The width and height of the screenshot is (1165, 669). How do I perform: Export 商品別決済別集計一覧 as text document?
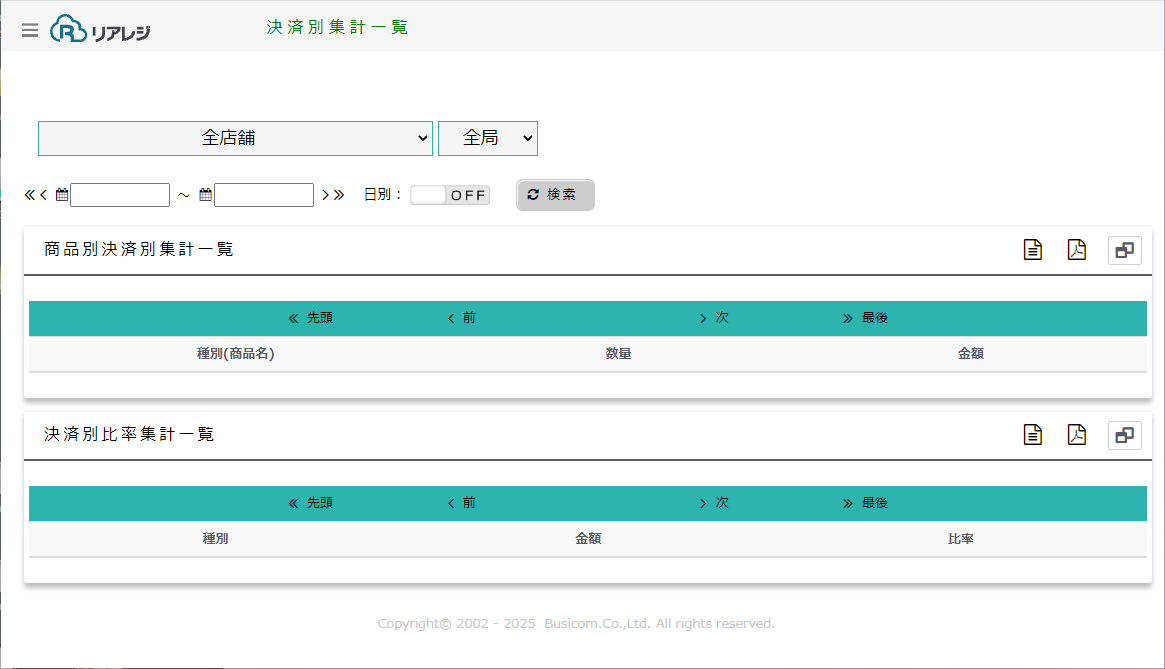click(x=1033, y=250)
